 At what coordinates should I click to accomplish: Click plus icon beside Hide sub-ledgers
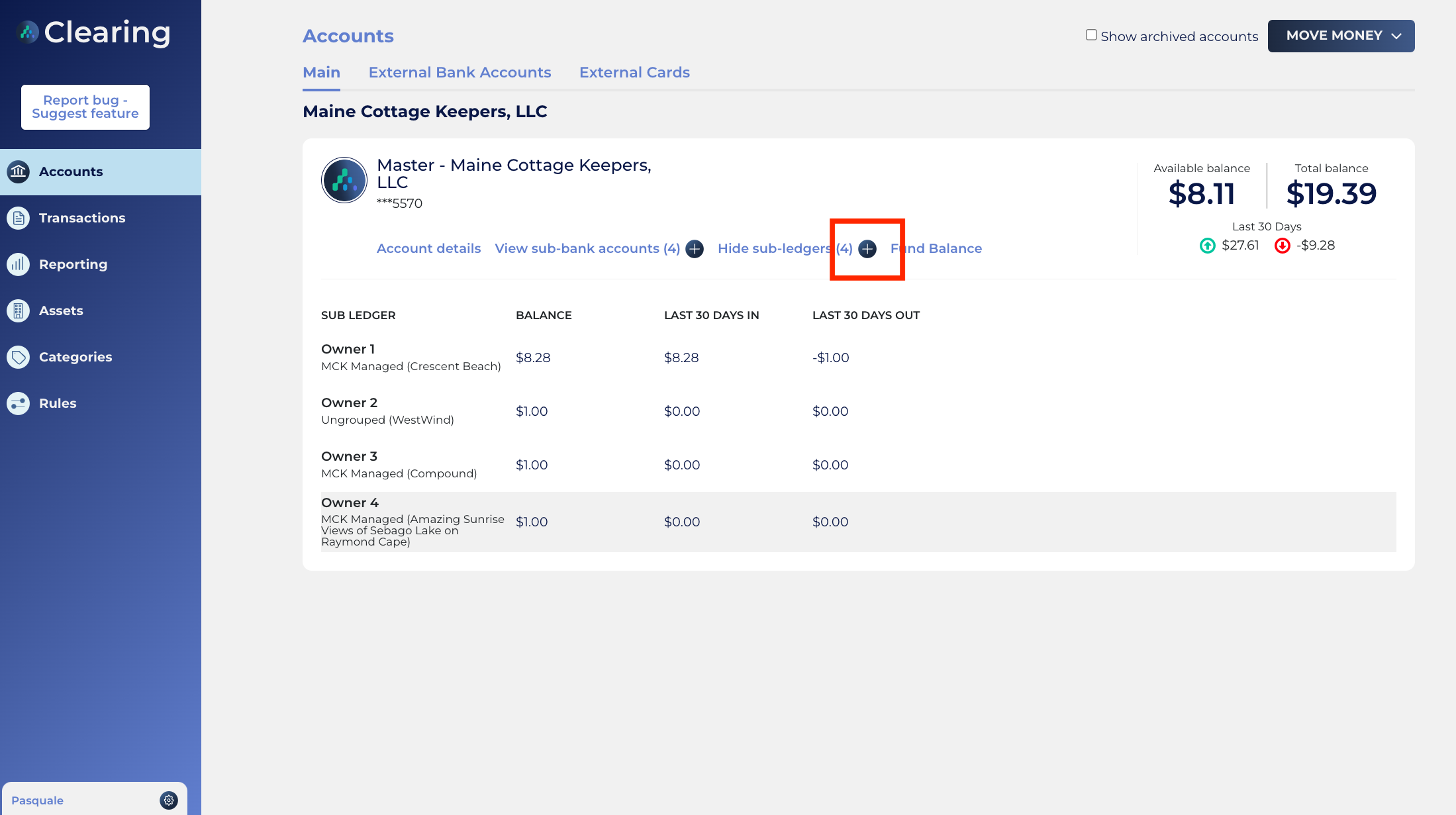[x=867, y=249]
